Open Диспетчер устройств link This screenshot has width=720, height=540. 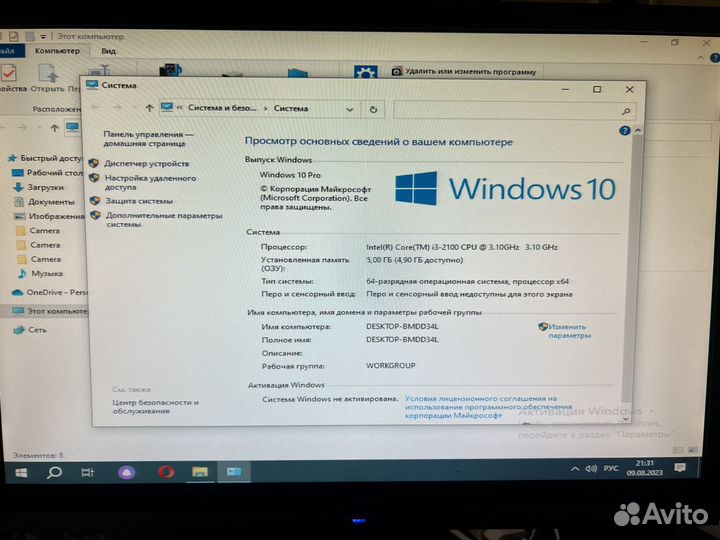(x=146, y=163)
